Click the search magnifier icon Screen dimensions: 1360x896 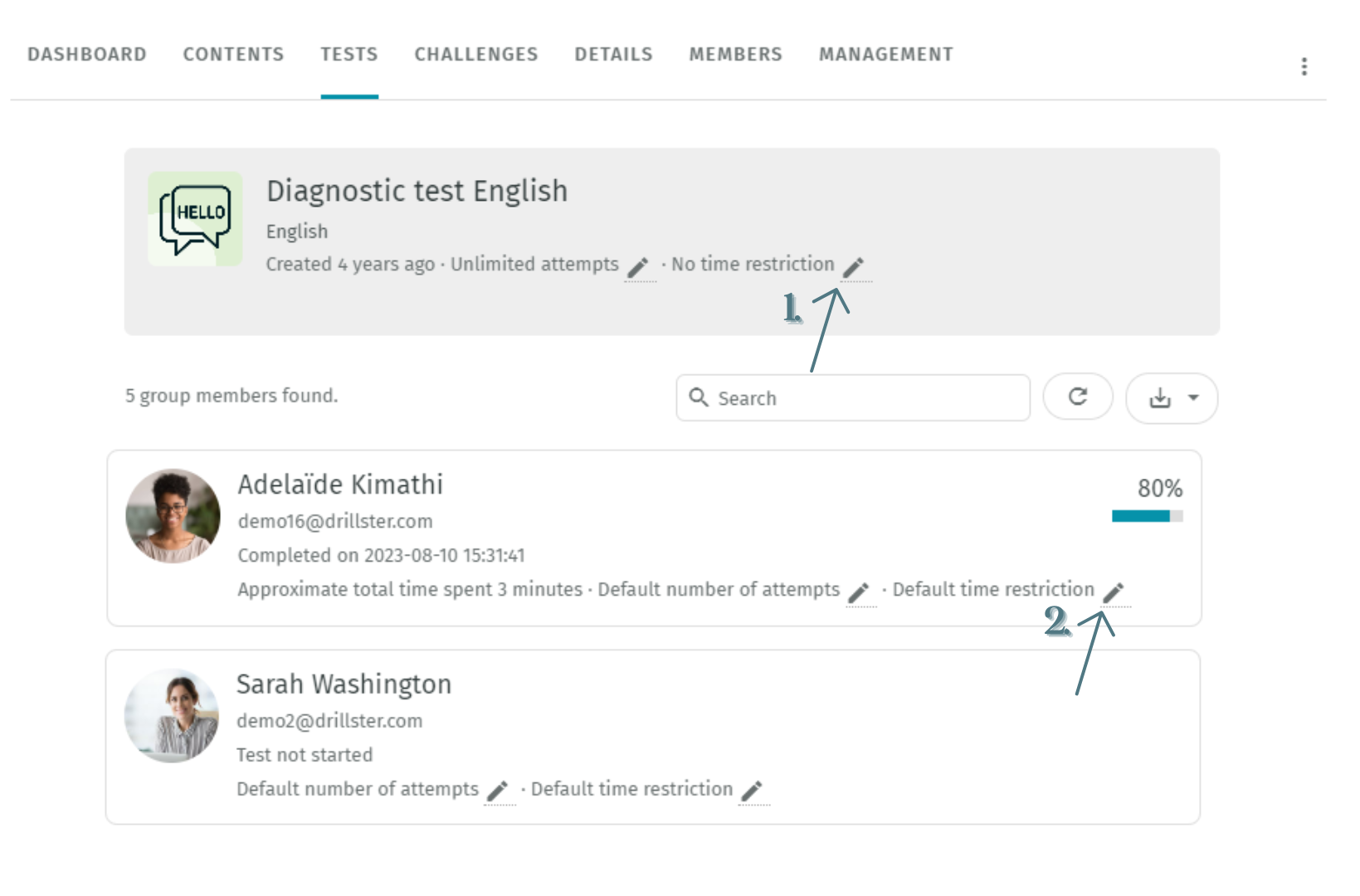pos(699,398)
